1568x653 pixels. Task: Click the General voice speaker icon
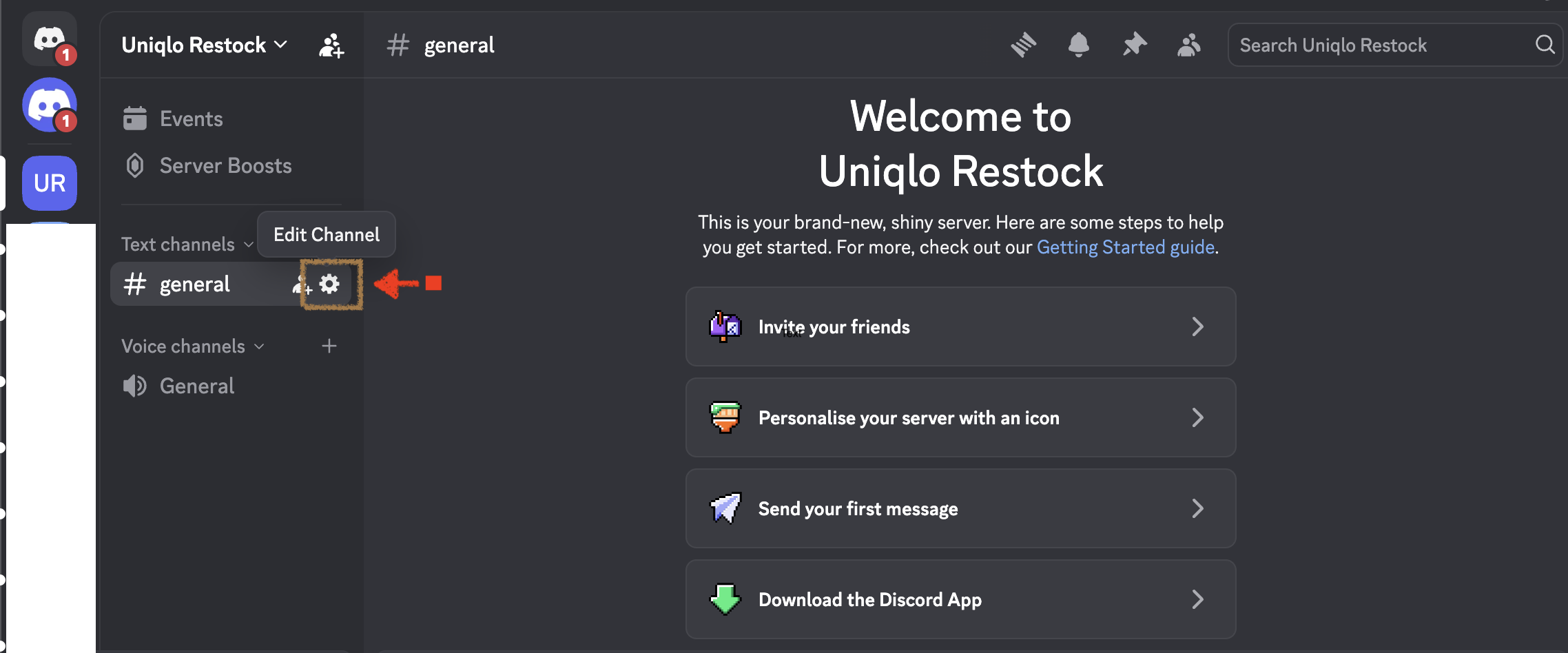[x=135, y=386]
